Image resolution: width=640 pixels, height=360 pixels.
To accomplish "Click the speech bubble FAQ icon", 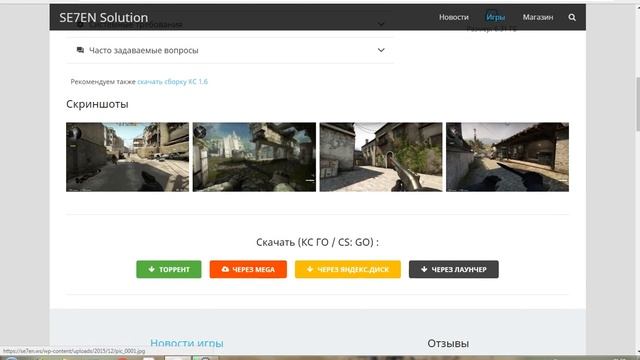I will 80,50.
